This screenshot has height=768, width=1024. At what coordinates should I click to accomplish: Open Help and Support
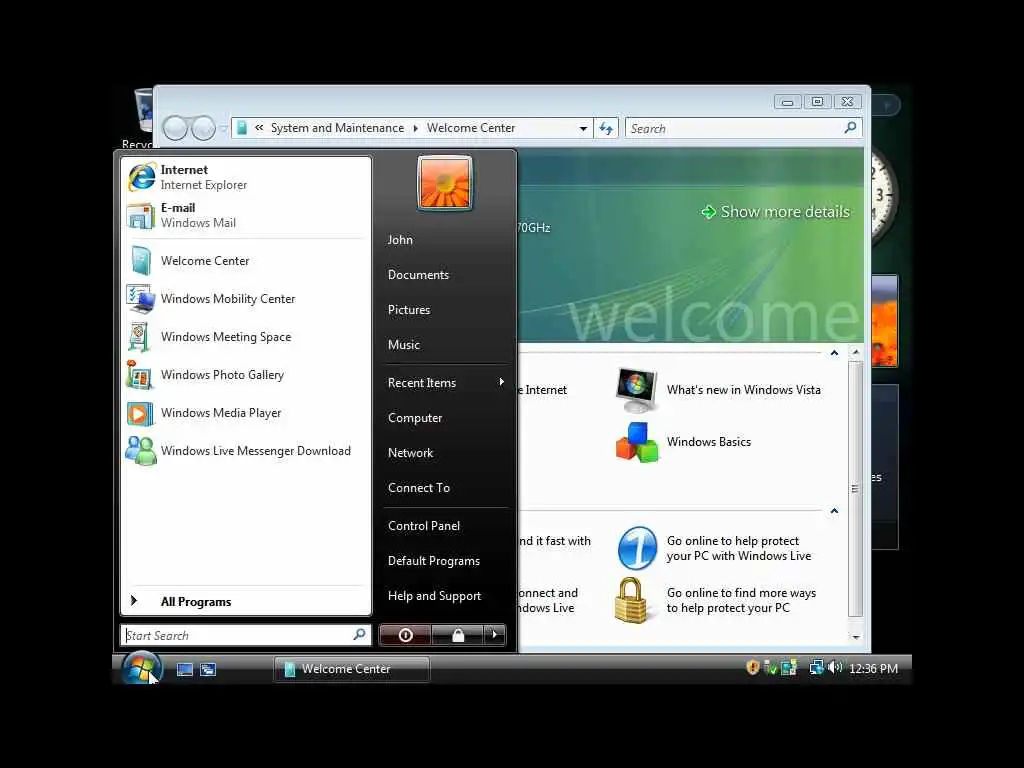click(x=434, y=596)
